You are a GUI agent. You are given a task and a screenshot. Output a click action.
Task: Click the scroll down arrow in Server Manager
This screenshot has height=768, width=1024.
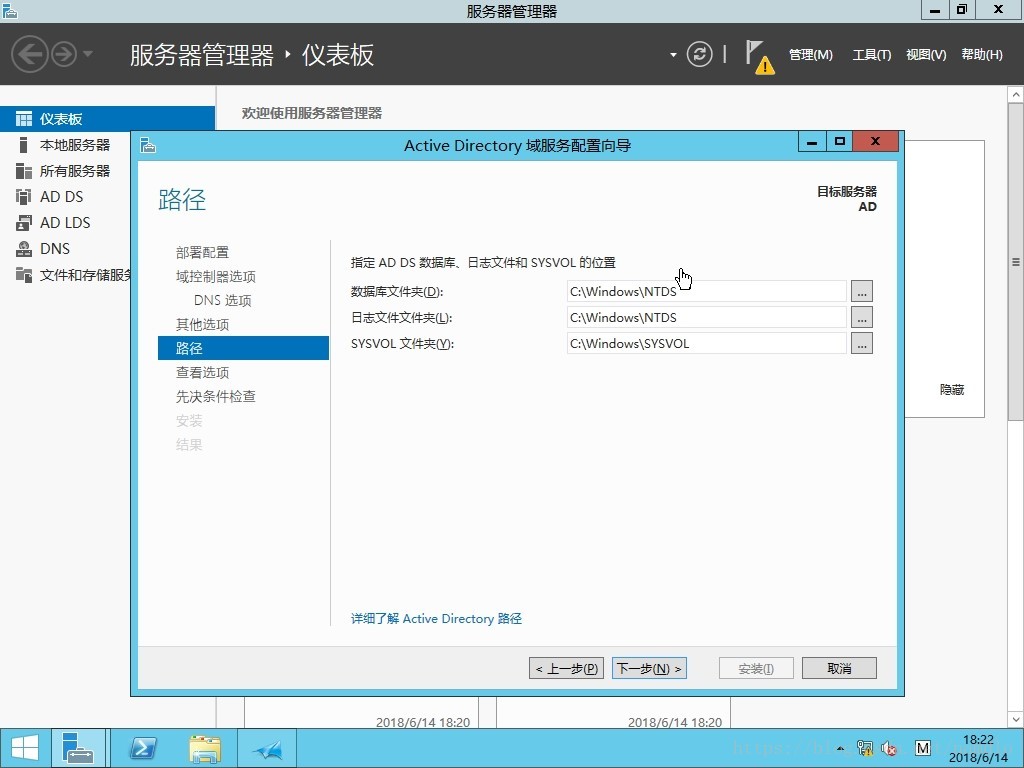pyautogui.click(x=1016, y=720)
